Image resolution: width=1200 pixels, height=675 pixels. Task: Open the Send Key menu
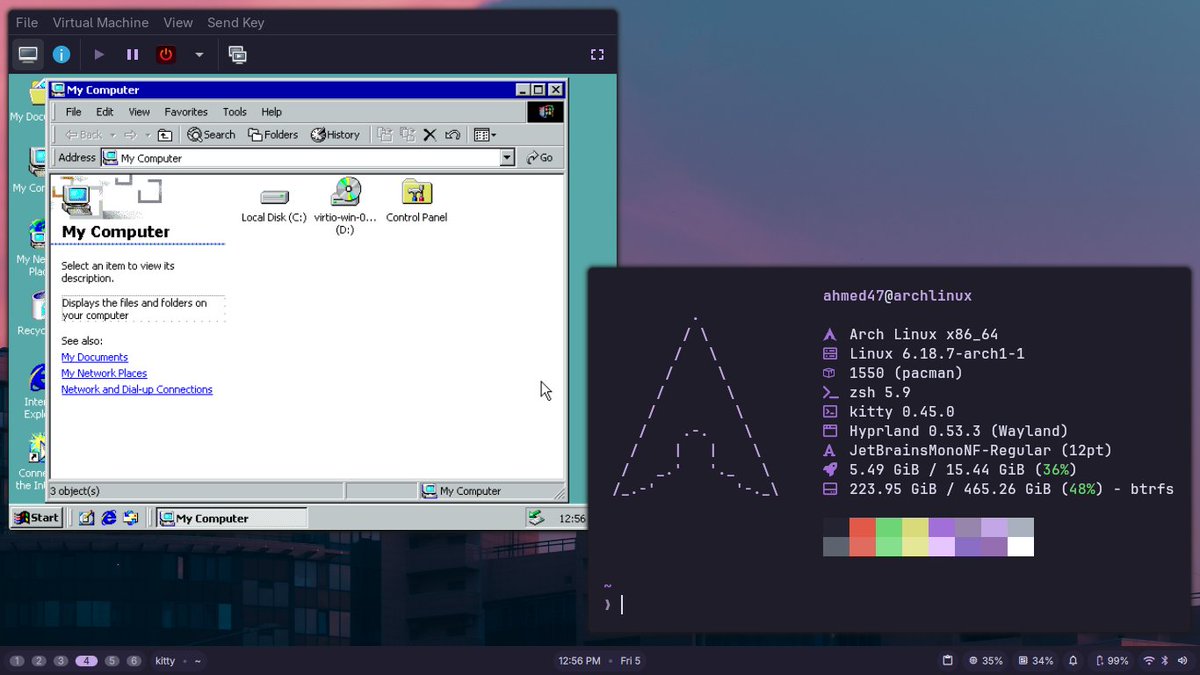236,22
